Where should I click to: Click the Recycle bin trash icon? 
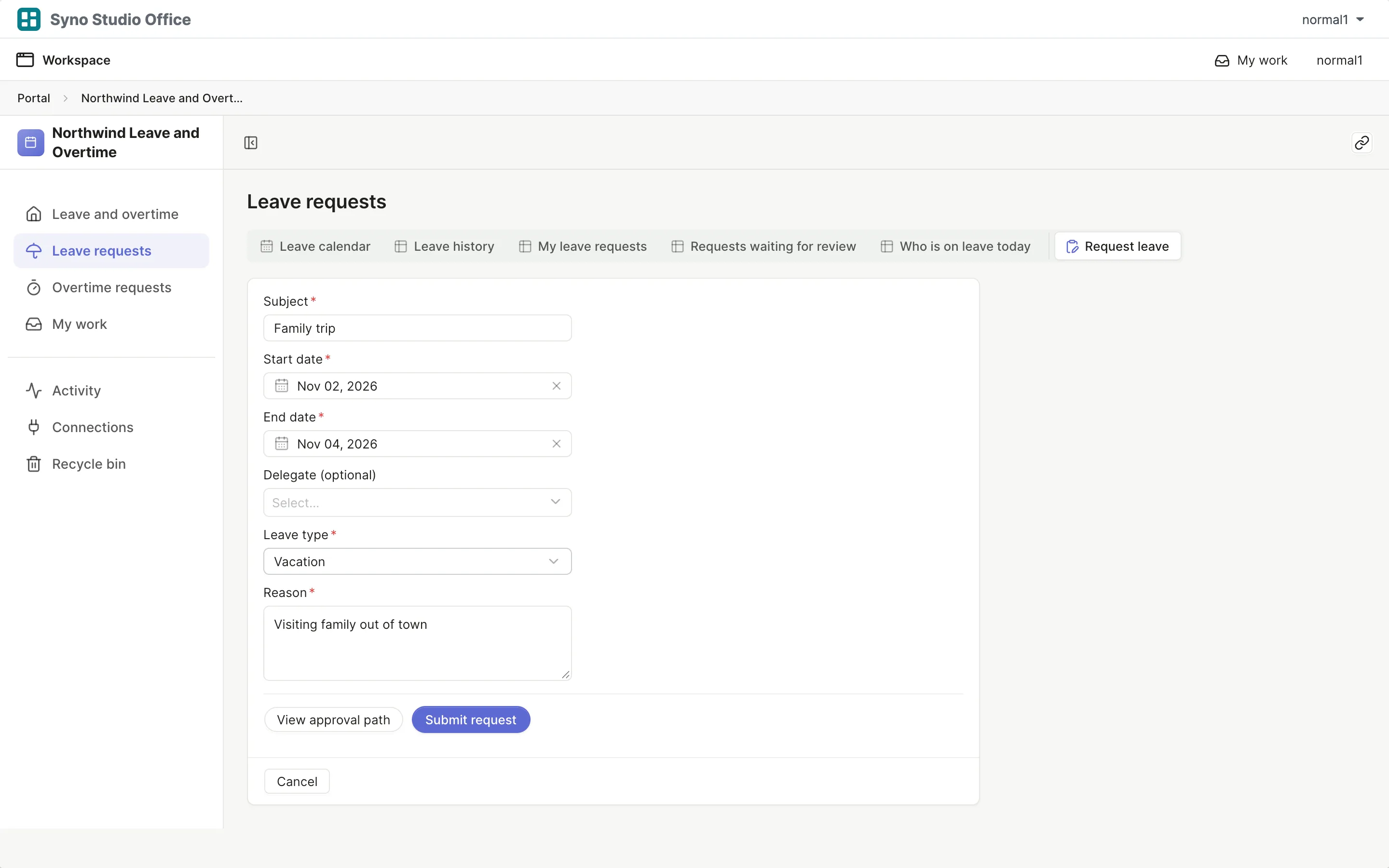(34, 464)
